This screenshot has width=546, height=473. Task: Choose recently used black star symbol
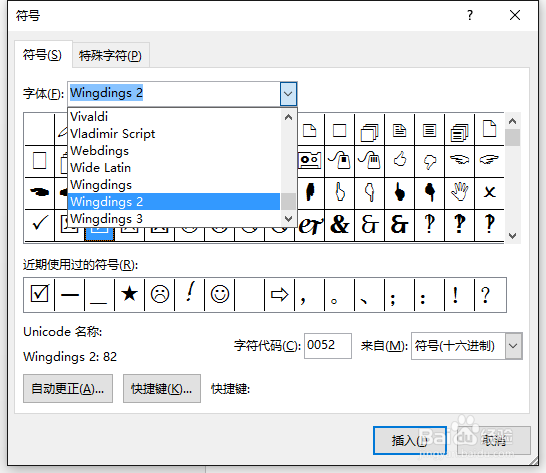(x=129, y=295)
